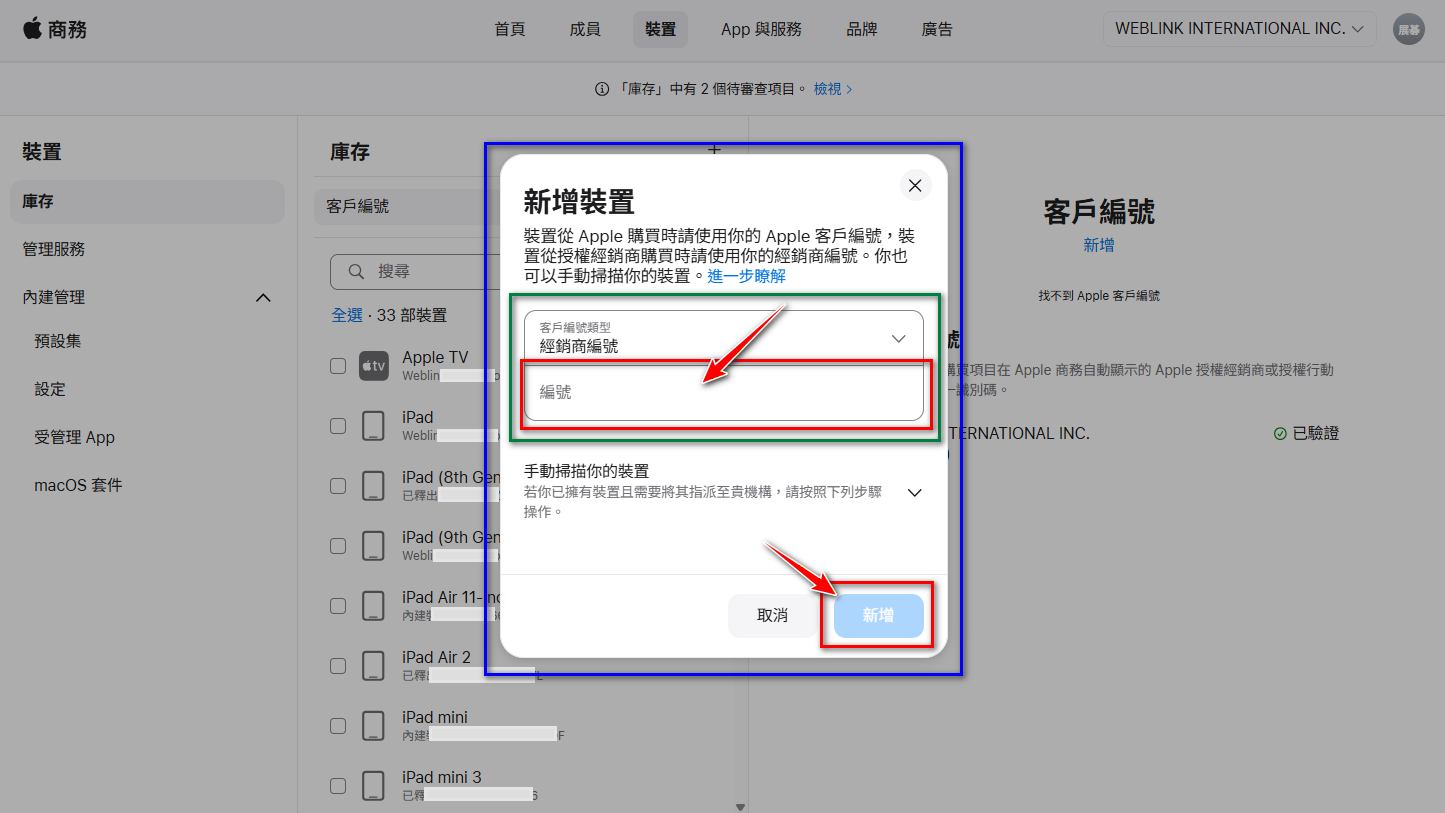This screenshot has height=813, width=1445.
Task: Click the 搜尋 search field
Action: 413,271
